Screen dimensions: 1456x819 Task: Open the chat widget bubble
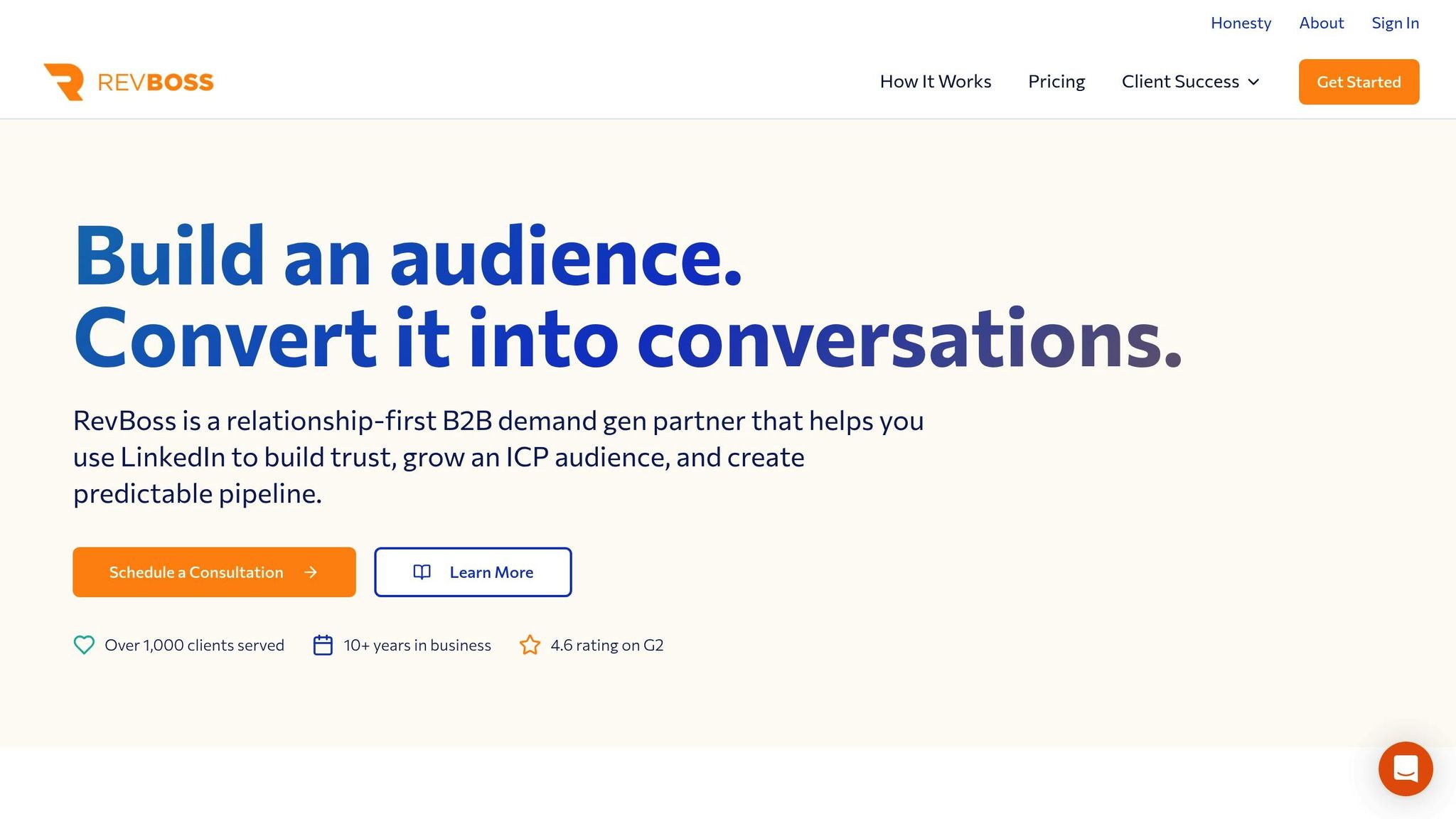1405,769
